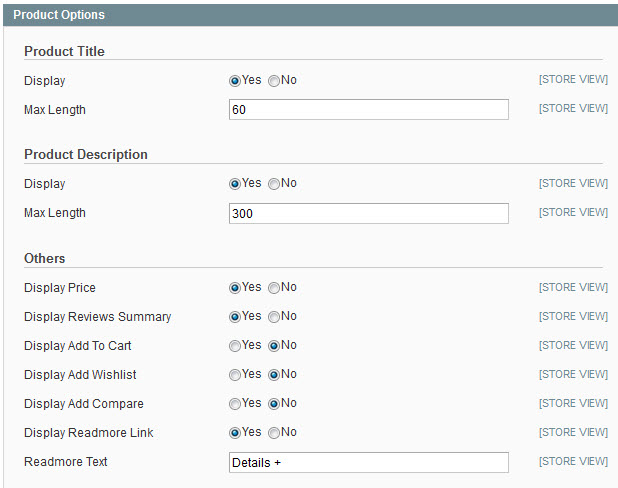Viewport: 618px width, 488px height.
Task: Select No for Product Title Display
Action: pyautogui.click(x=274, y=81)
